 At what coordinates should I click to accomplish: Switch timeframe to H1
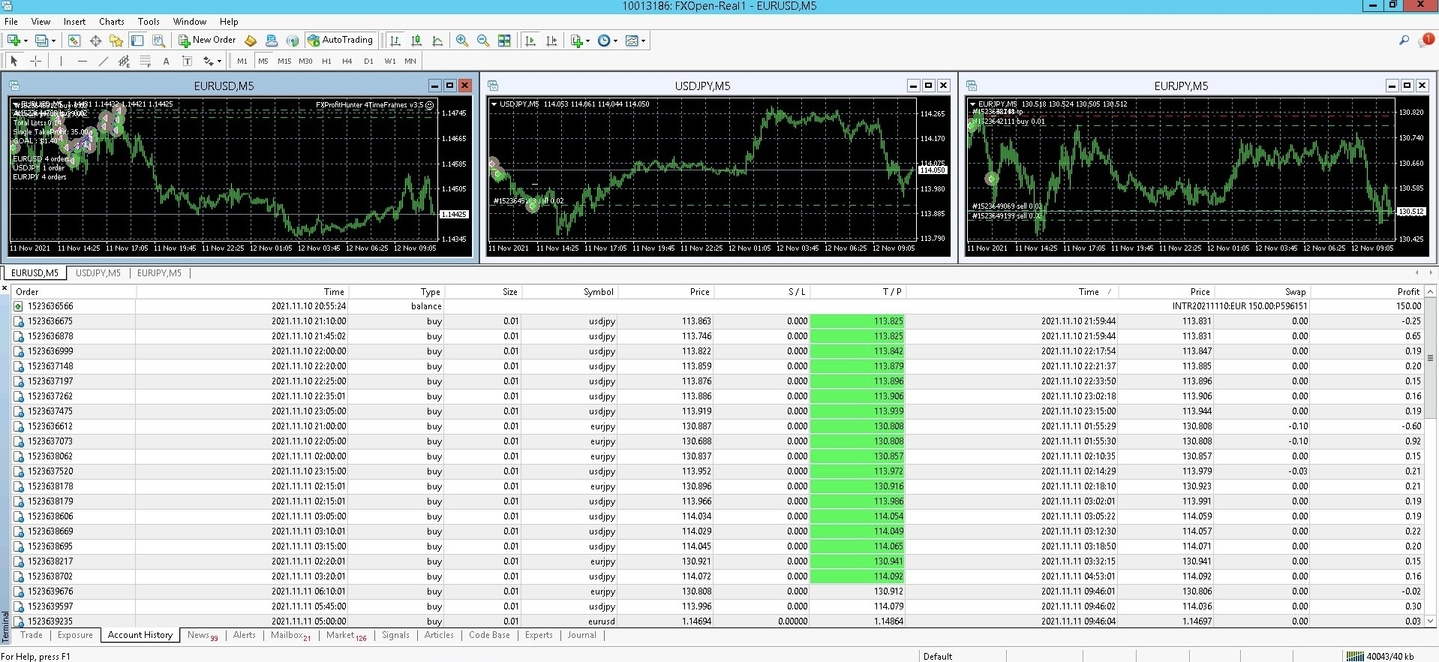tap(326, 61)
